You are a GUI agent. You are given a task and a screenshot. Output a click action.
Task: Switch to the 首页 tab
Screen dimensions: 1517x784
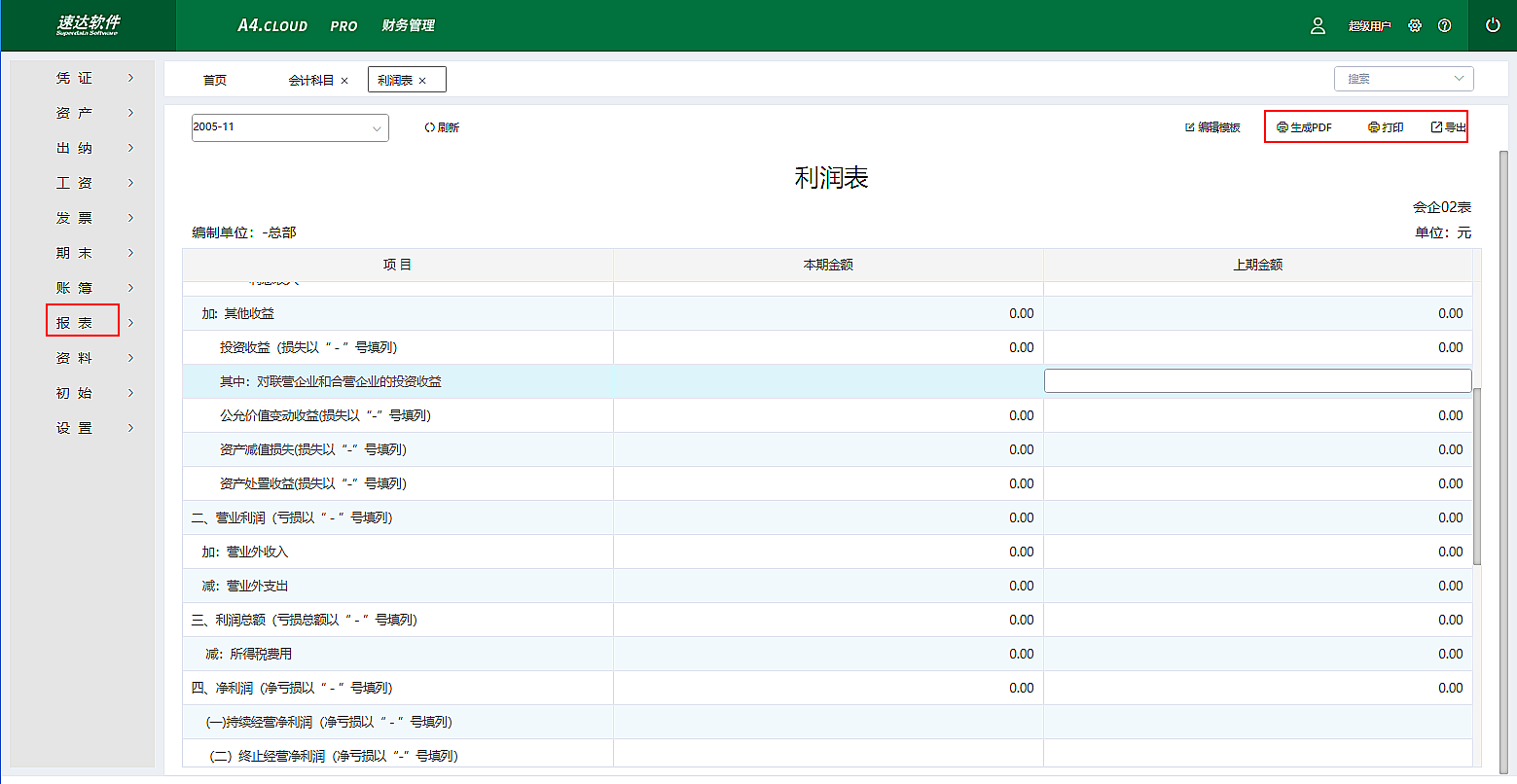215,80
